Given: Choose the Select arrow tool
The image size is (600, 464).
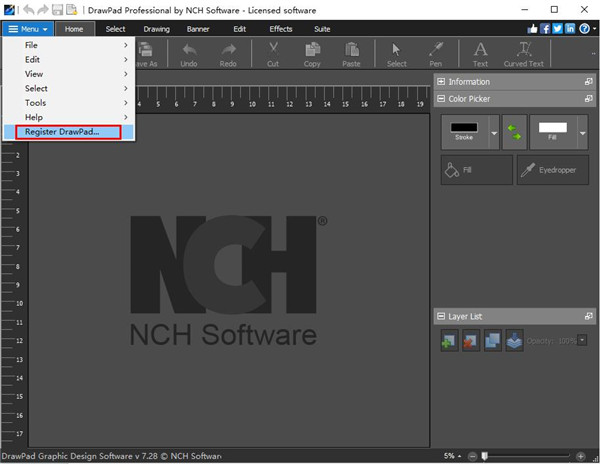Looking at the screenshot, I should [x=396, y=54].
